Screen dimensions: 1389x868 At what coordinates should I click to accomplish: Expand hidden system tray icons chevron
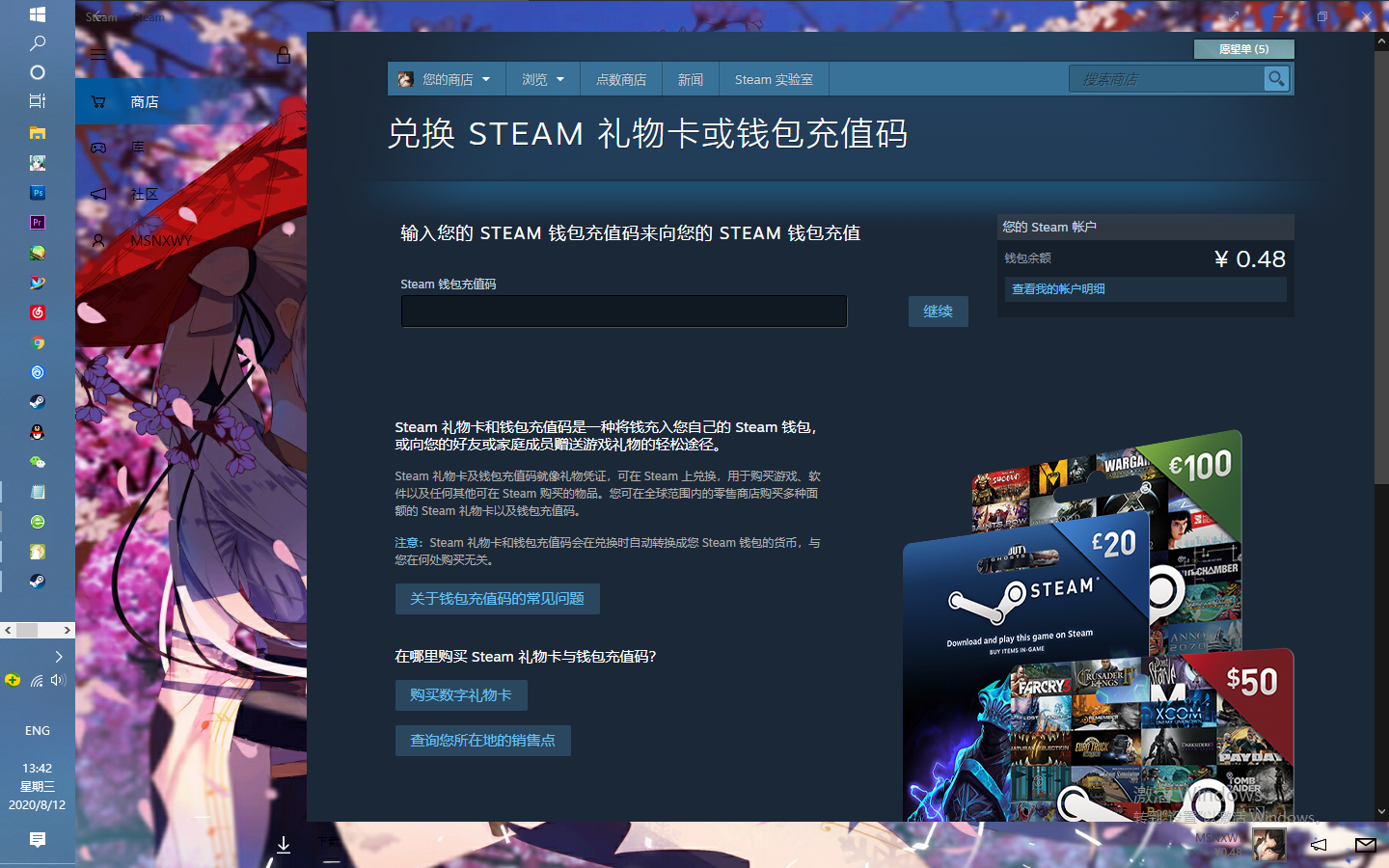(x=59, y=657)
